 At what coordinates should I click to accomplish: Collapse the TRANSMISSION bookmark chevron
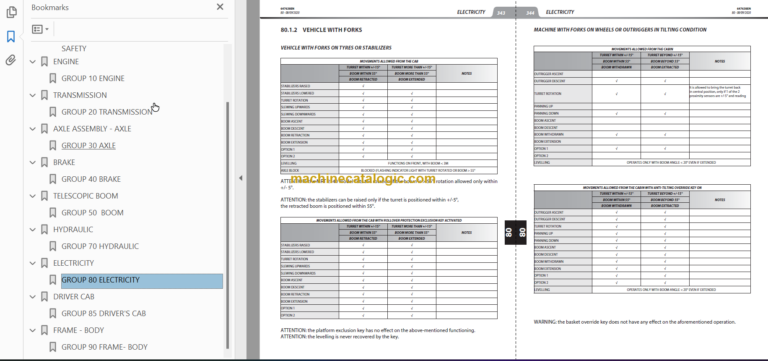tap(33, 95)
